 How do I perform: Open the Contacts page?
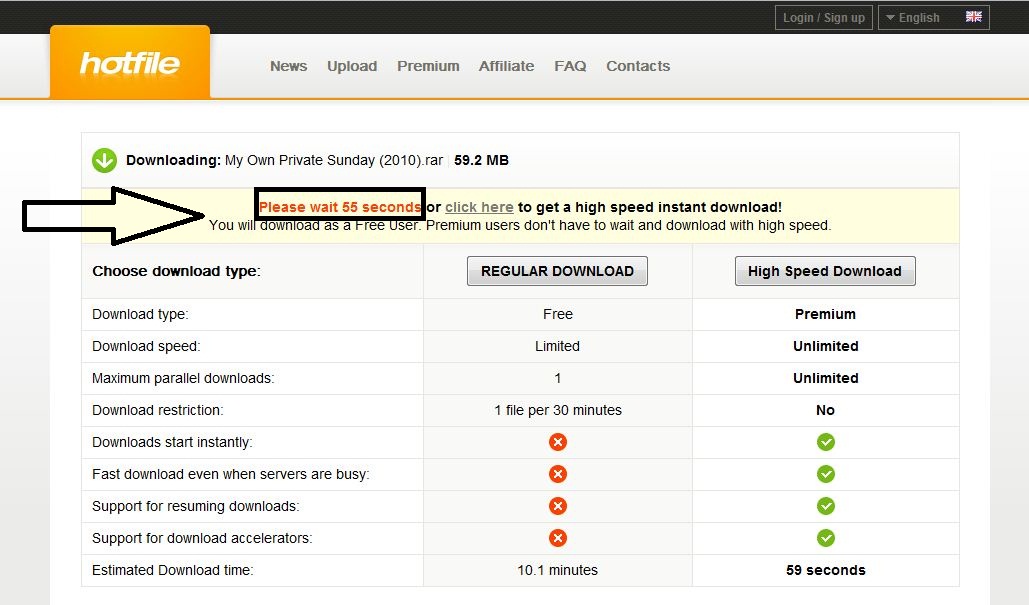(x=638, y=66)
